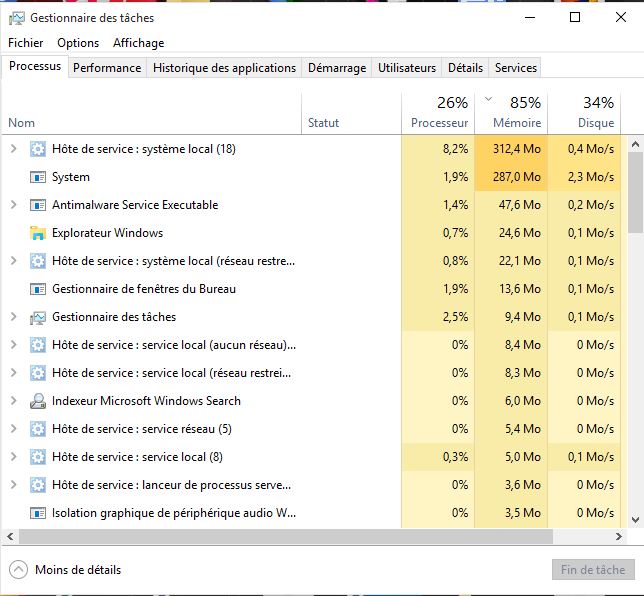Click gear icon of service local (réseau restrei...)
644x596 pixels.
click(38, 373)
